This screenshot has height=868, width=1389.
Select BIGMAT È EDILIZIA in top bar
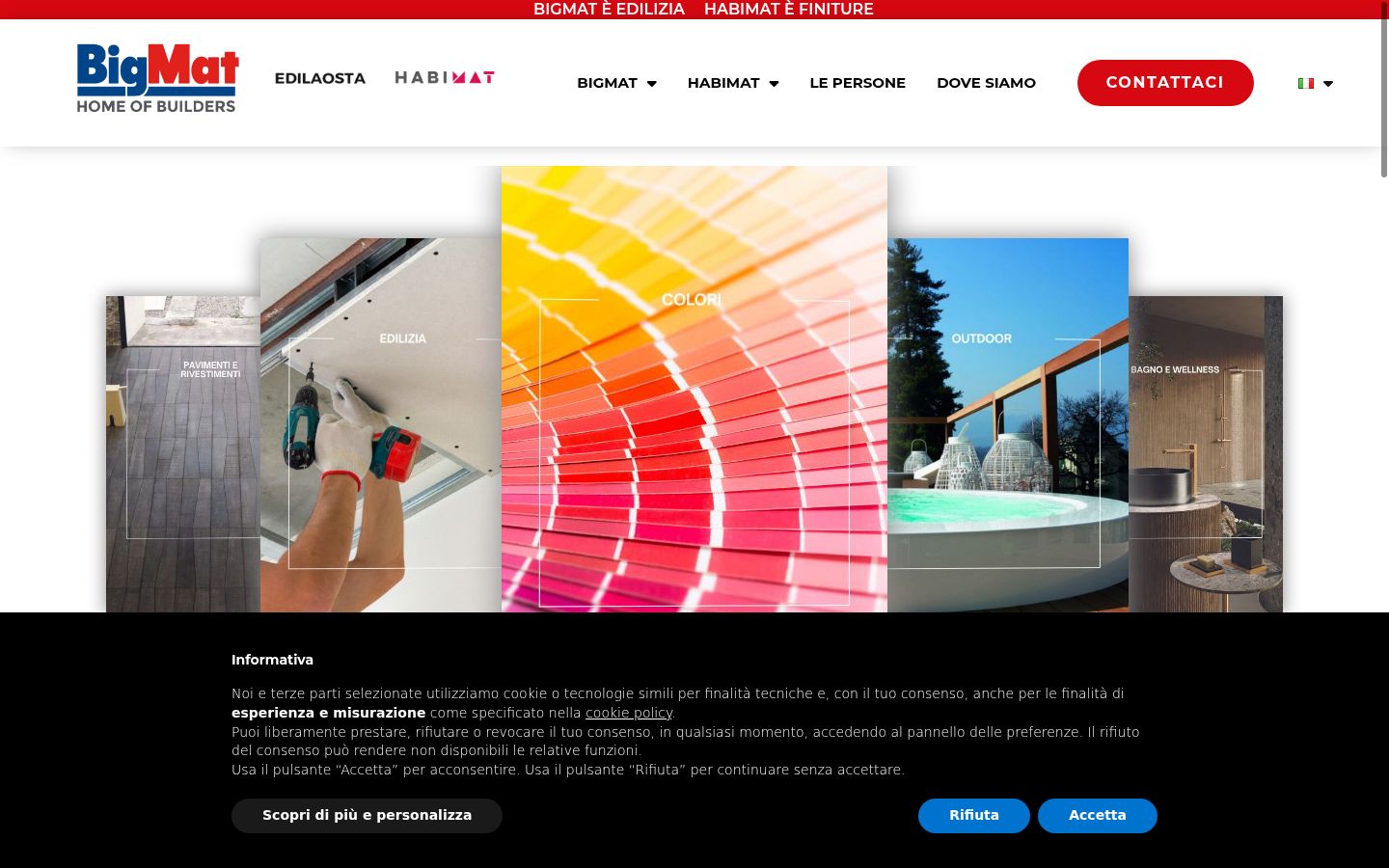(609, 10)
